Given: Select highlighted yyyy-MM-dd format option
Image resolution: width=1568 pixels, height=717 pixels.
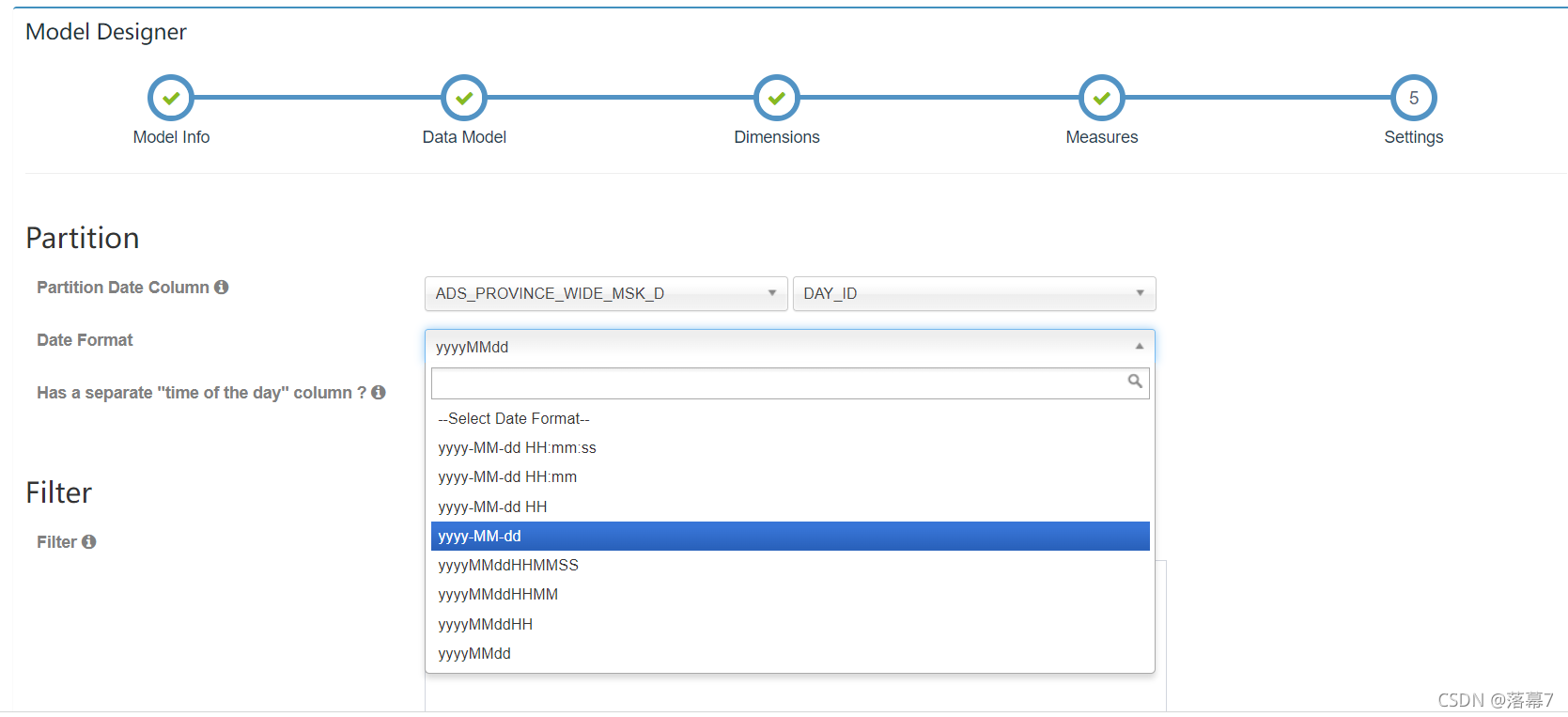Looking at the screenshot, I should (x=790, y=537).
